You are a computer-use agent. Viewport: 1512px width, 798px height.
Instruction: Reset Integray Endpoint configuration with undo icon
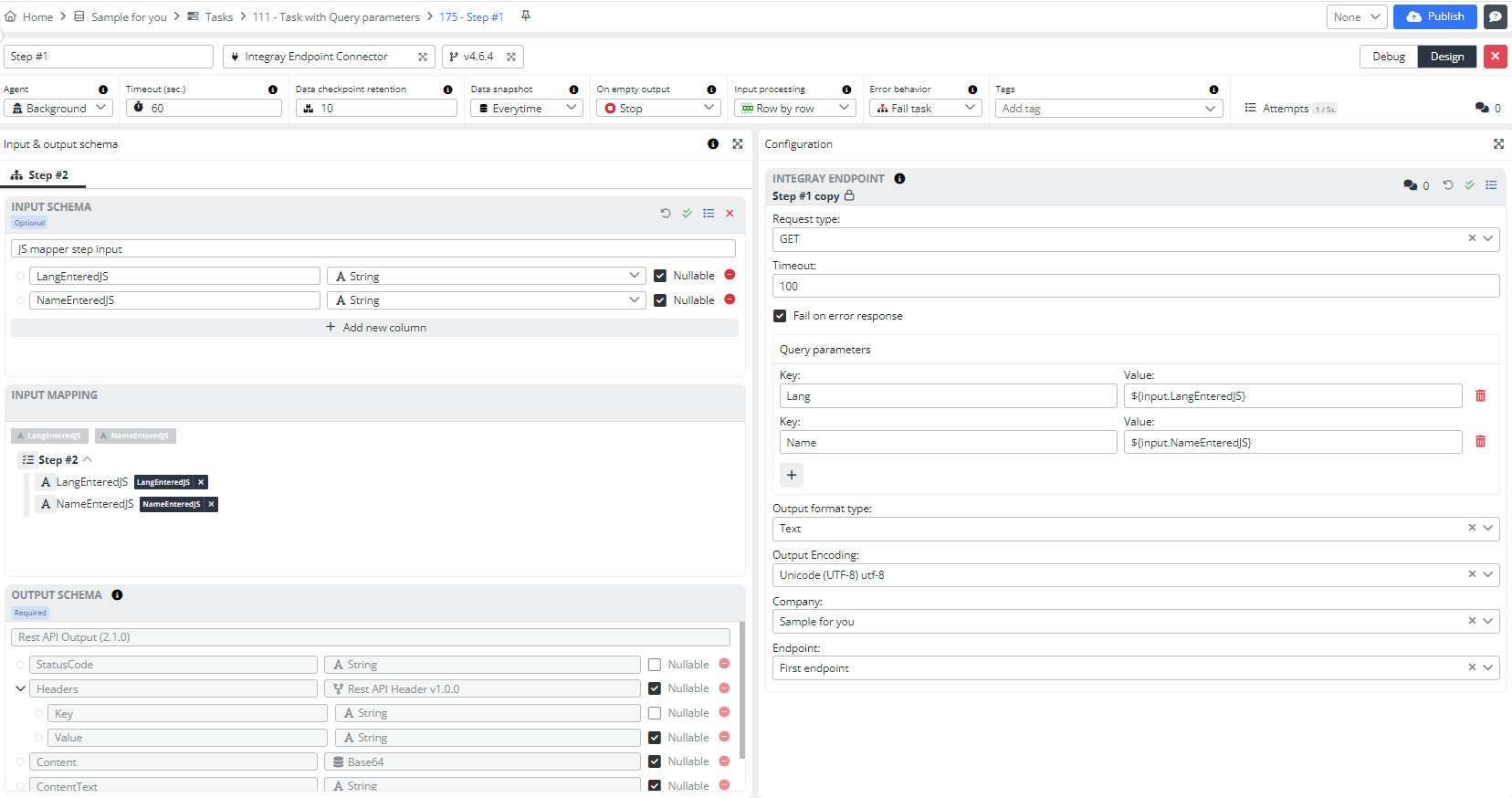coord(1448,185)
